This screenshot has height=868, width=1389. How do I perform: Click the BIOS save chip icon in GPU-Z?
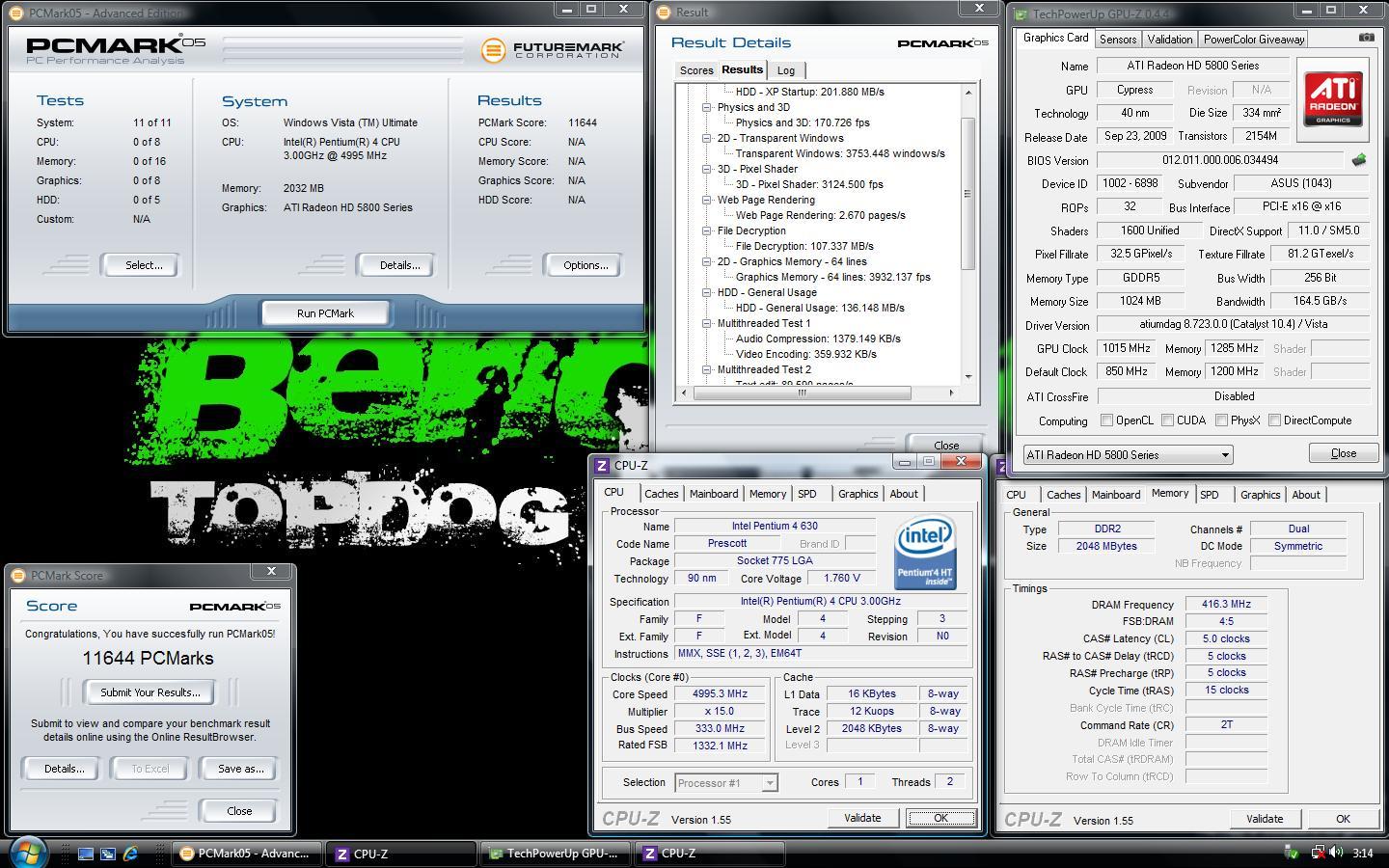[x=1359, y=160]
